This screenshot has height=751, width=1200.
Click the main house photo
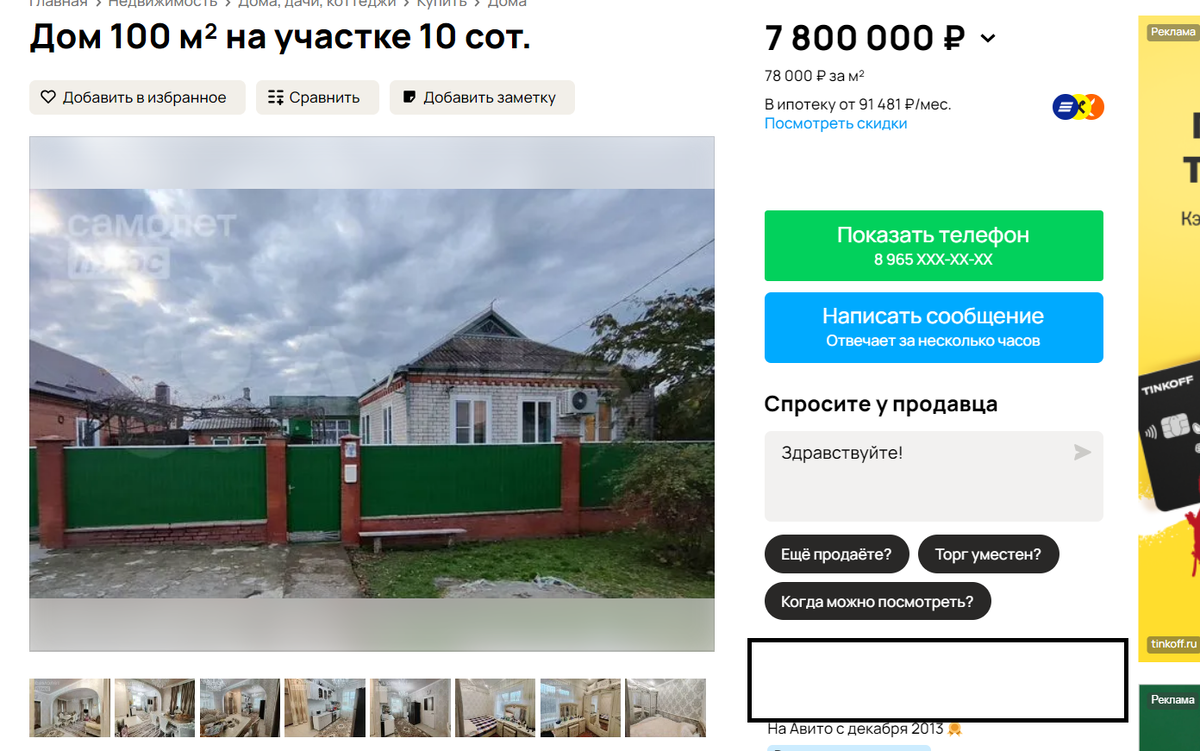tap(372, 394)
